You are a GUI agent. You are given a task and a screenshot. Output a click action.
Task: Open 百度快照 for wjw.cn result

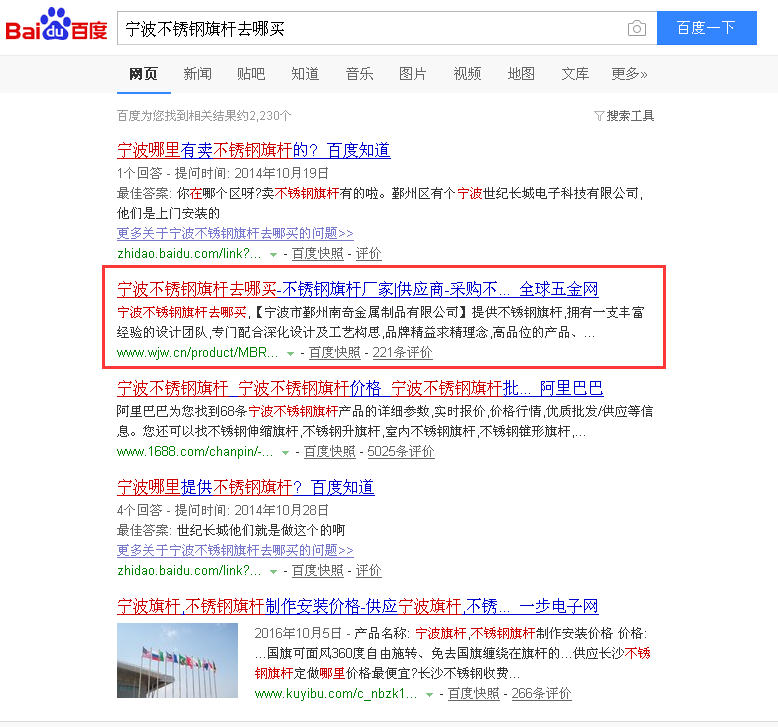point(334,352)
